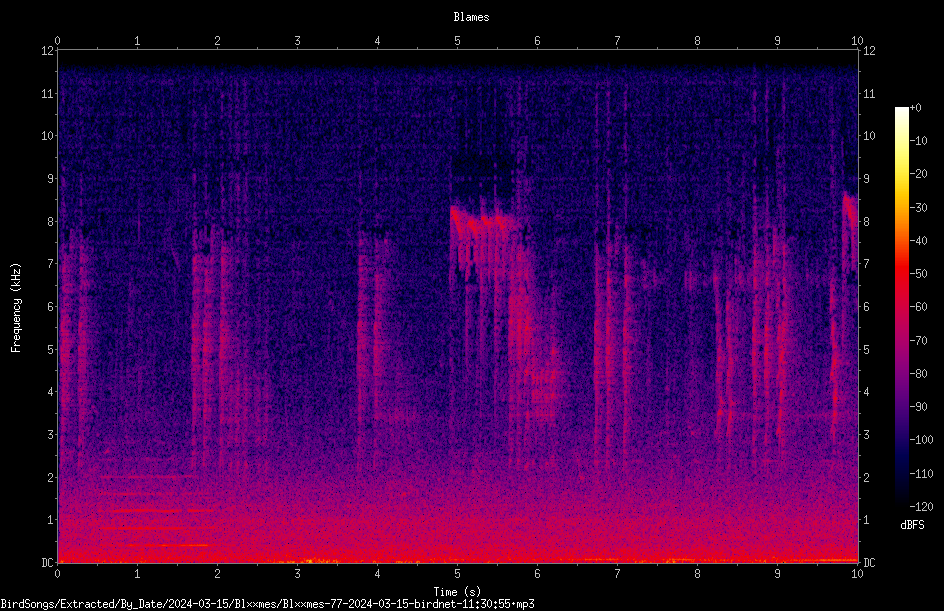The image size is (944, 611).
Task: Click the +0 top of color bar
Action: 915,108
